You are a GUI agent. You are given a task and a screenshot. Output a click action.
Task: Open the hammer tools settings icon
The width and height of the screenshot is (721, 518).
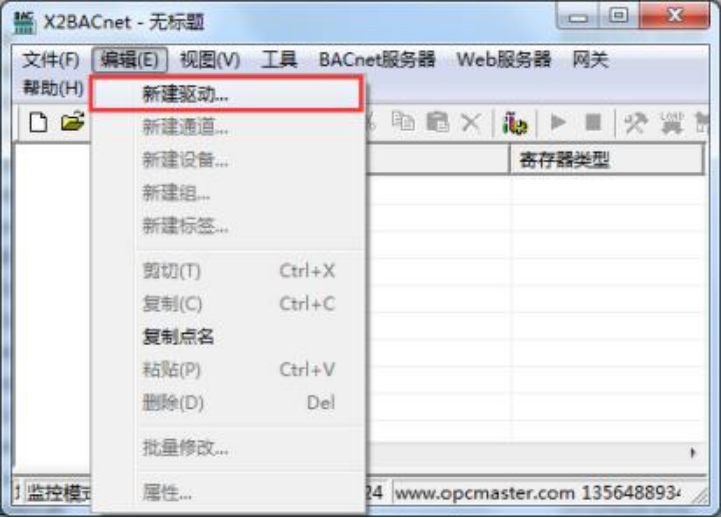[635, 123]
